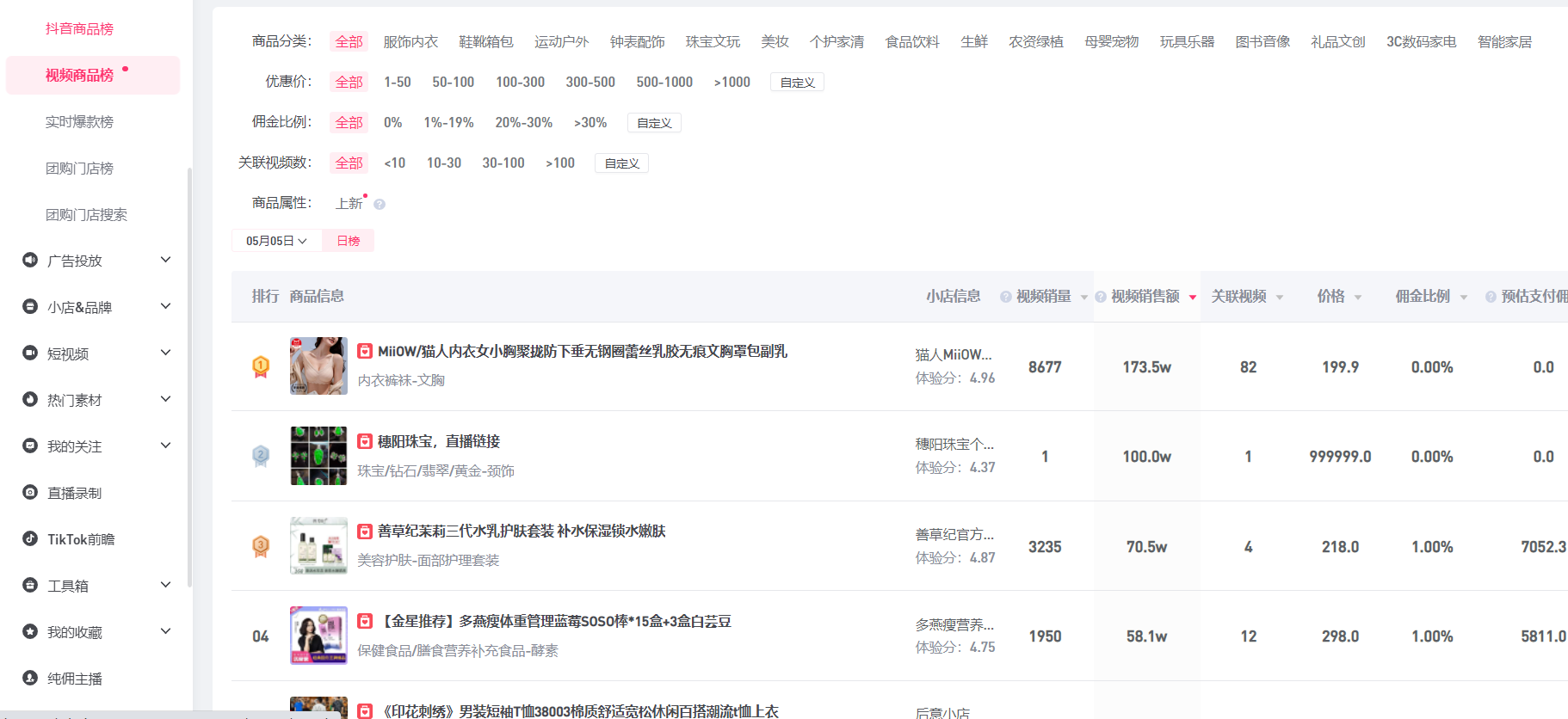Expand the 广告投放 menu chevron

tap(166, 260)
